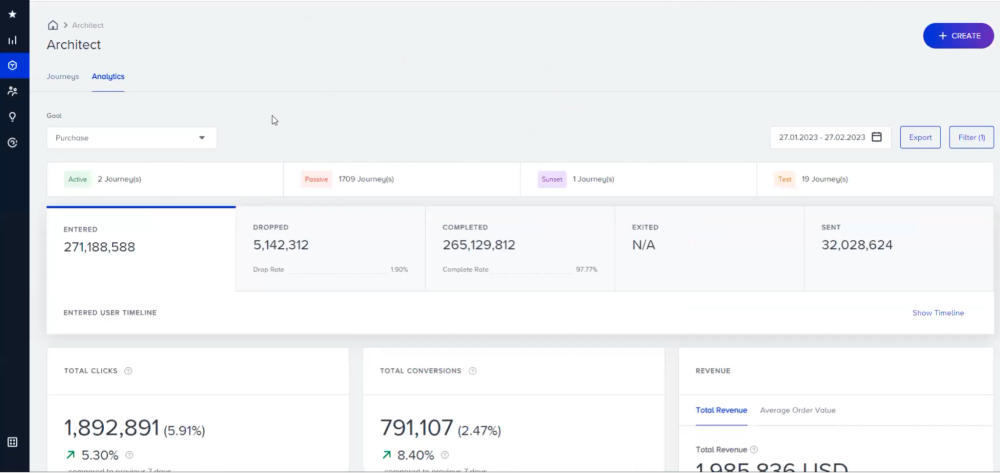Expand the Goal Purchase dropdown
This screenshot has height=473, width=1000.
131,138
